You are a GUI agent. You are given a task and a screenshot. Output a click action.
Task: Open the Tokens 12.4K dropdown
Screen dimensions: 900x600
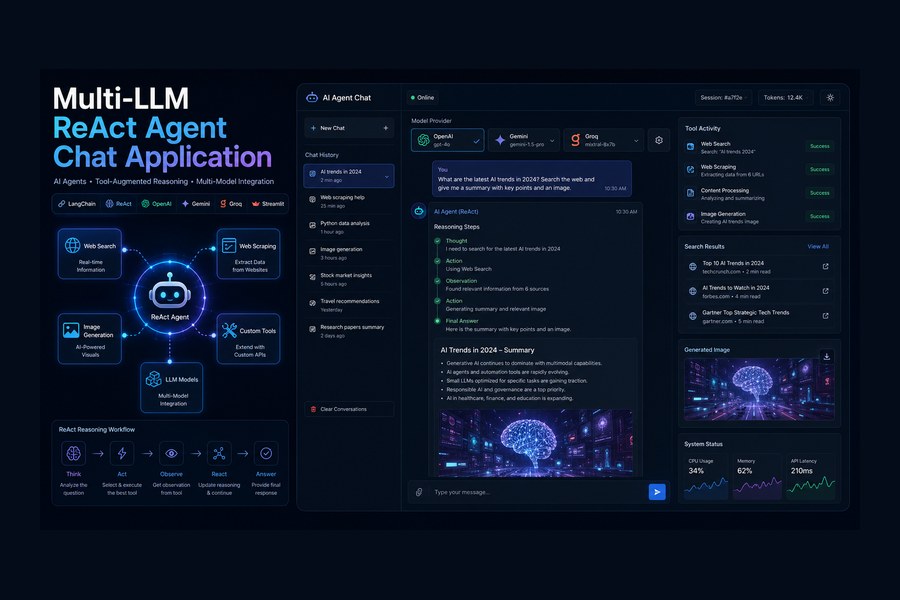click(785, 98)
